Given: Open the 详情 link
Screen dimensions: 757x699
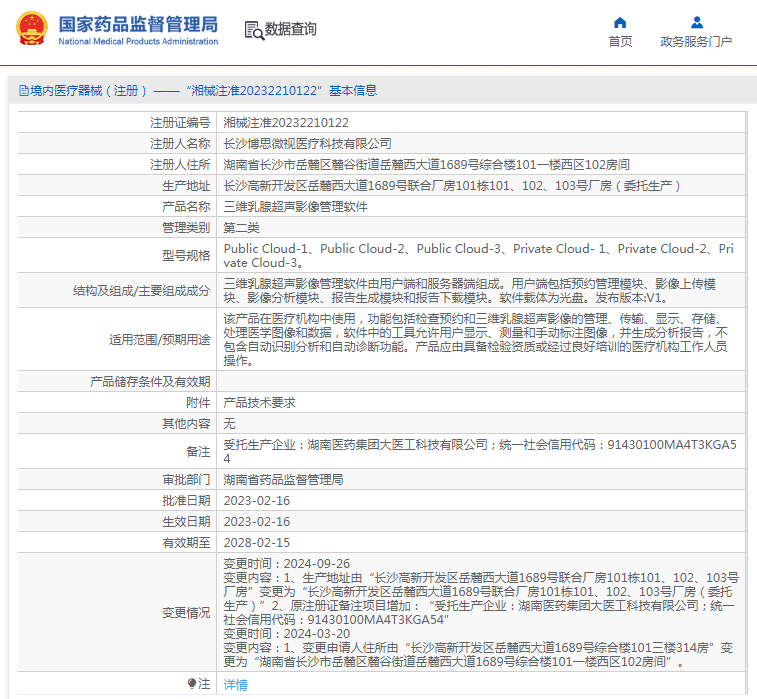Looking at the screenshot, I should point(235,685).
